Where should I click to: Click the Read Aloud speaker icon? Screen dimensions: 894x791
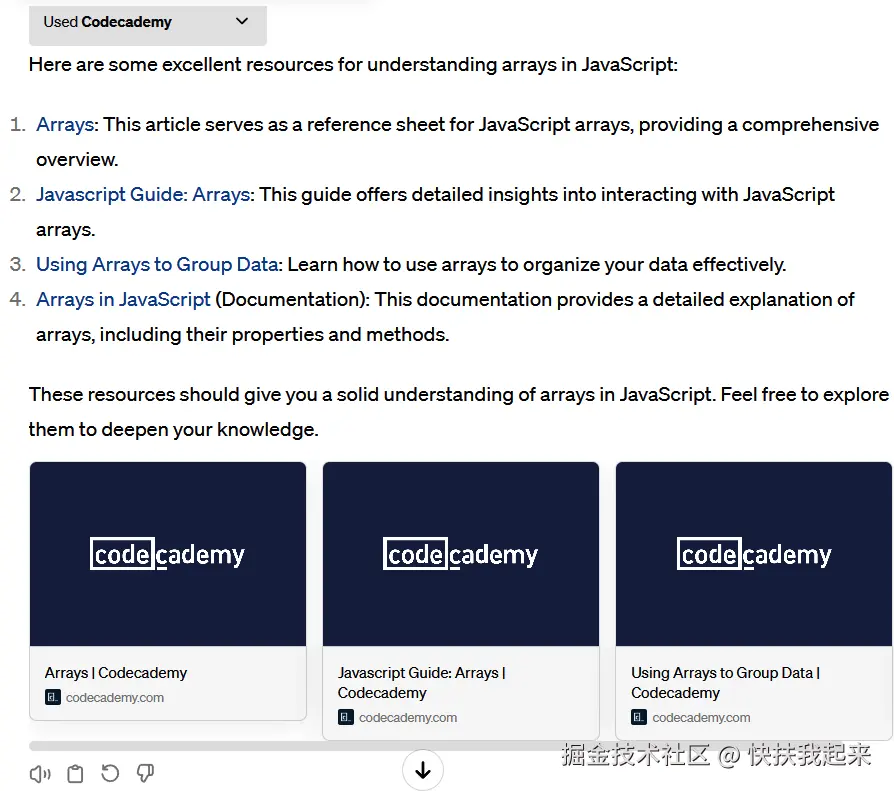click(40, 774)
